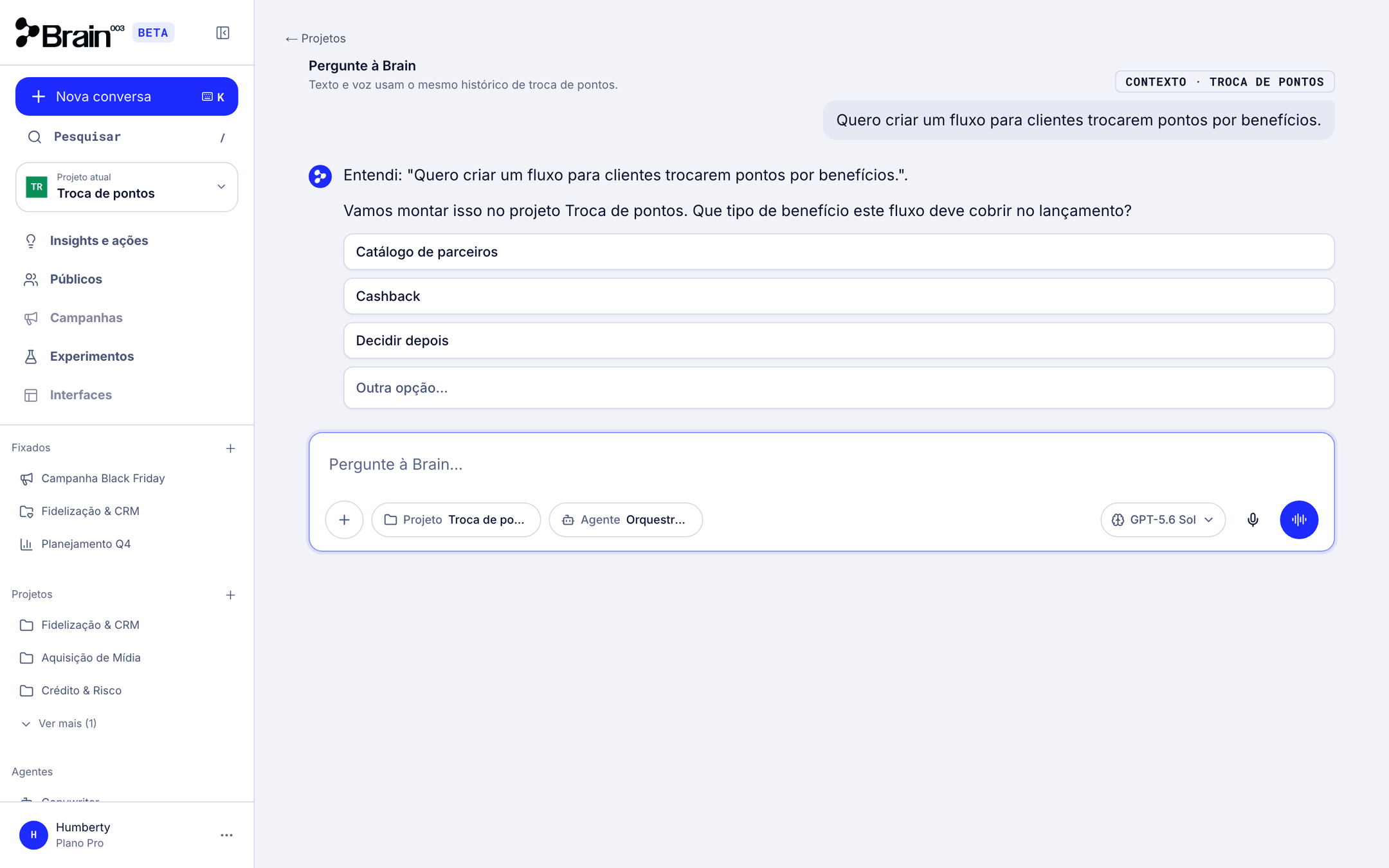Collapse the sidebar with the panel icon
This screenshot has height=868, width=1389.
[x=222, y=33]
